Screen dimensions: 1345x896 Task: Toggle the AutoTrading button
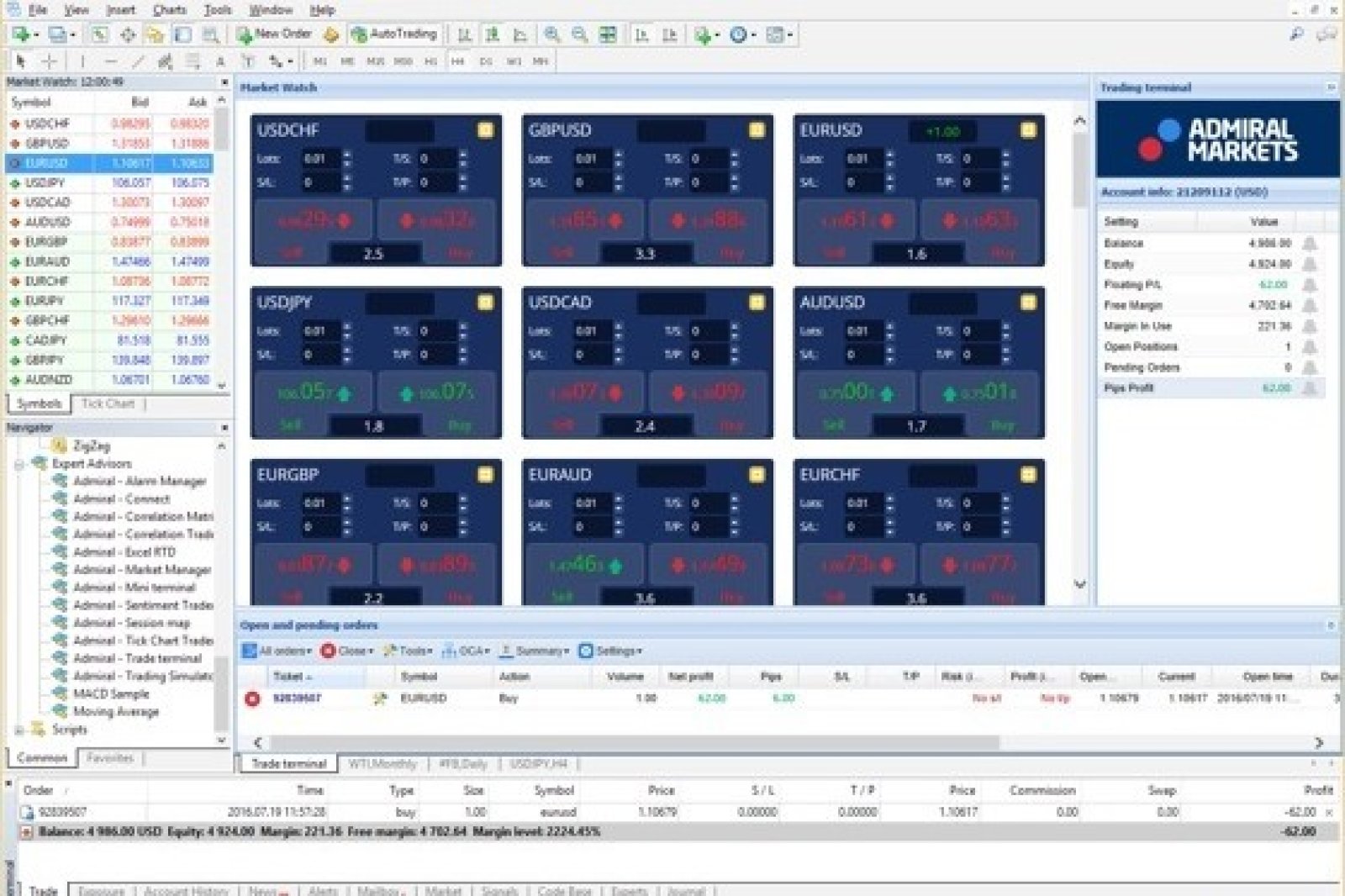(394, 34)
